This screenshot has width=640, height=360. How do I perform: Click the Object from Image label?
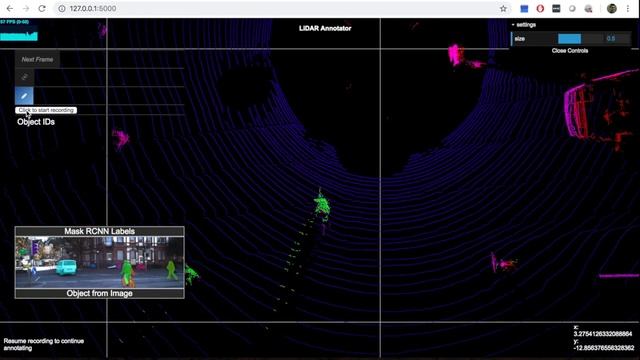point(100,293)
